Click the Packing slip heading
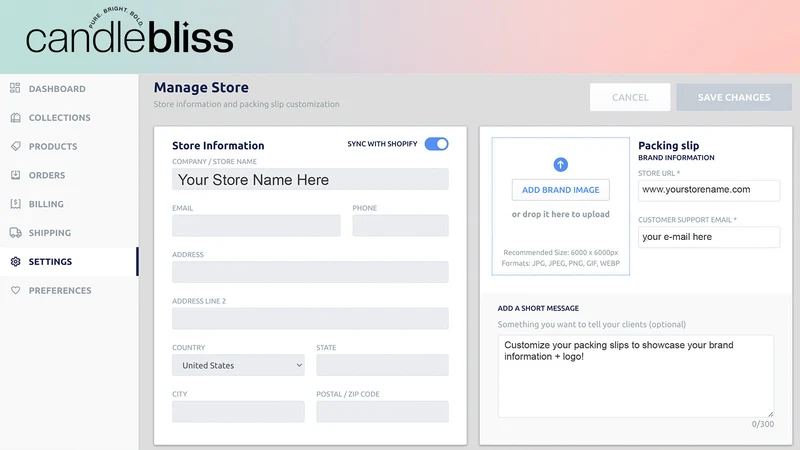This screenshot has width=800, height=450. pos(668,145)
